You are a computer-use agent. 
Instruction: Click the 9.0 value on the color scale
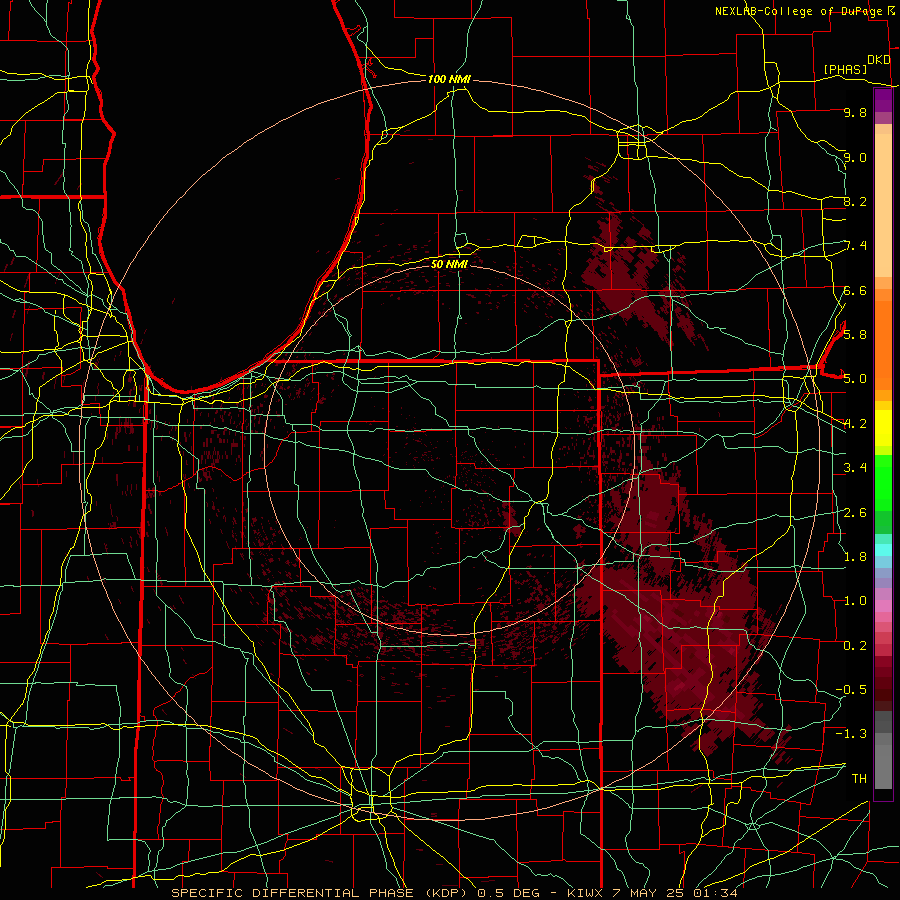coord(855,157)
